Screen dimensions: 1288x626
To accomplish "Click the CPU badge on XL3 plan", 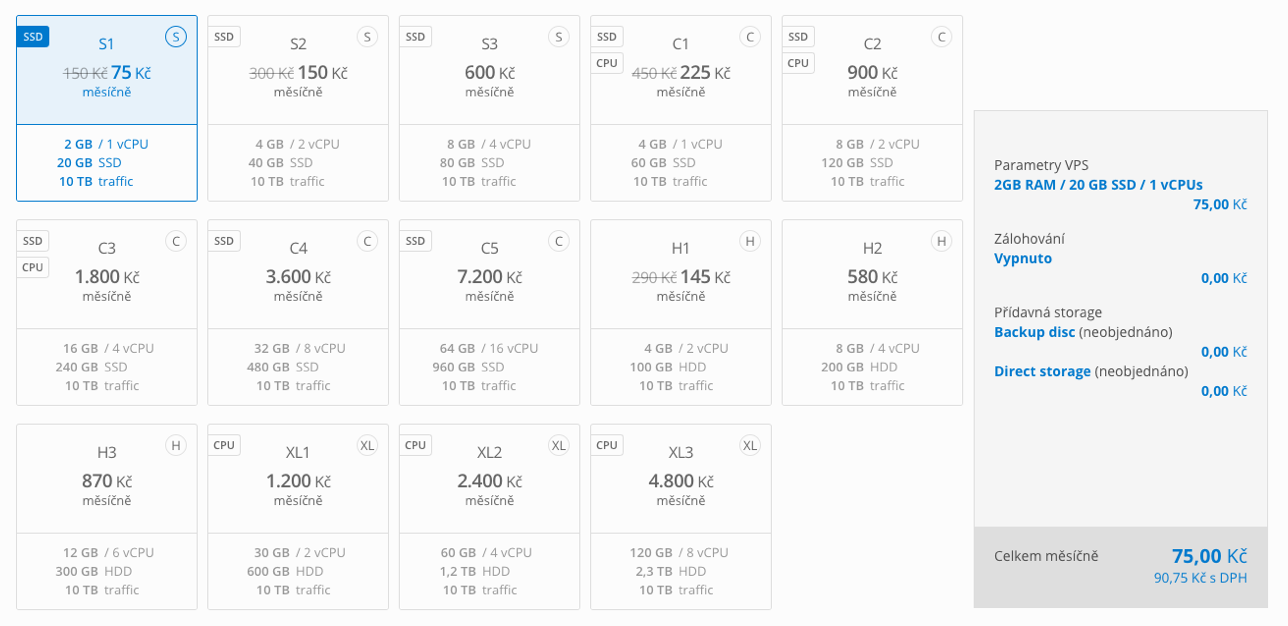I will [x=607, y=445].
